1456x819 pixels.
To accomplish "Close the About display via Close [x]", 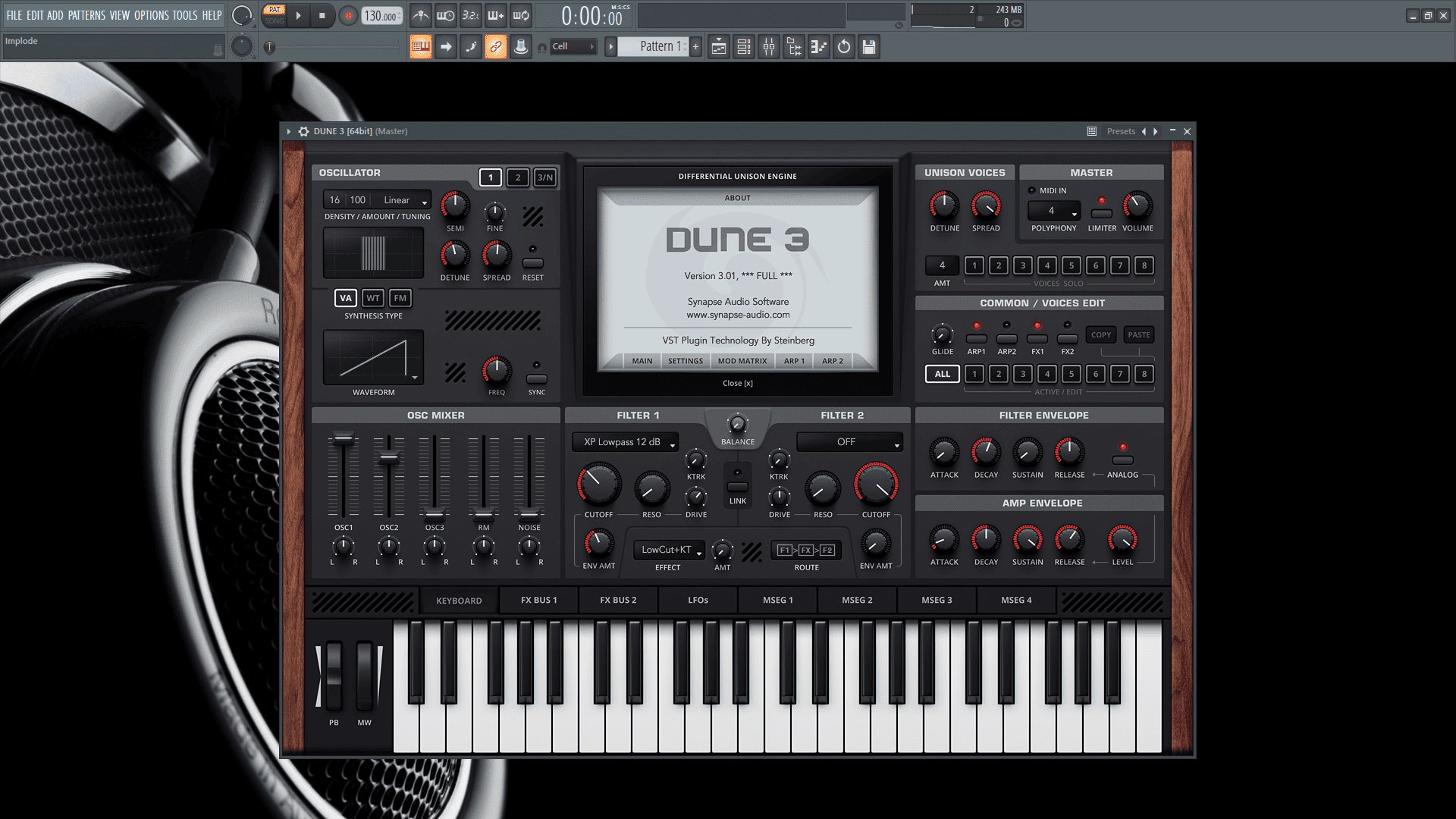I will pyautogui.click(x=738, y=383).
